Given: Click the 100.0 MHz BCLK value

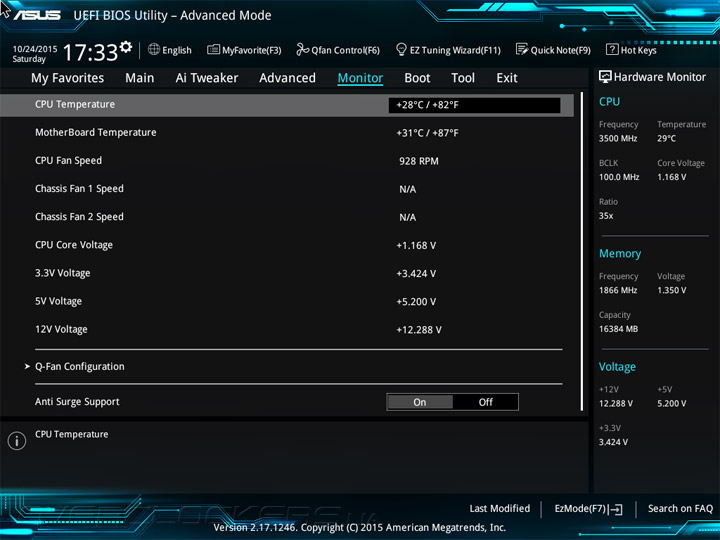Looking at the screenshot, I should point(619,177).
